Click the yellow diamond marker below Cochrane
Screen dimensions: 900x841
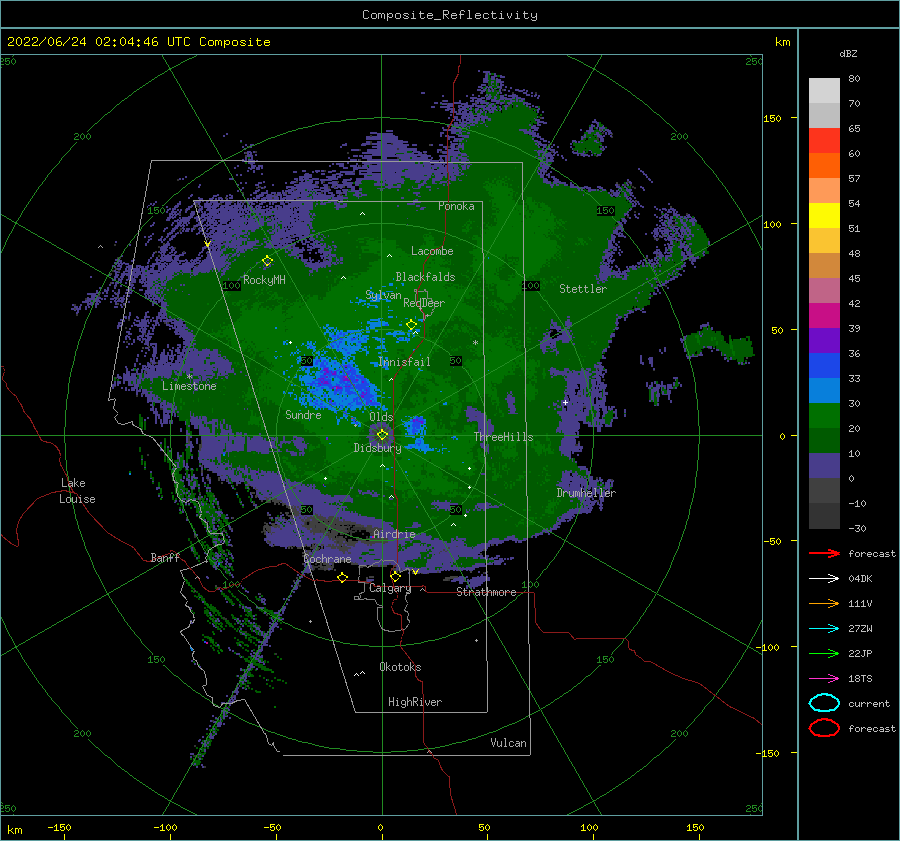click(x=342, y=577)
